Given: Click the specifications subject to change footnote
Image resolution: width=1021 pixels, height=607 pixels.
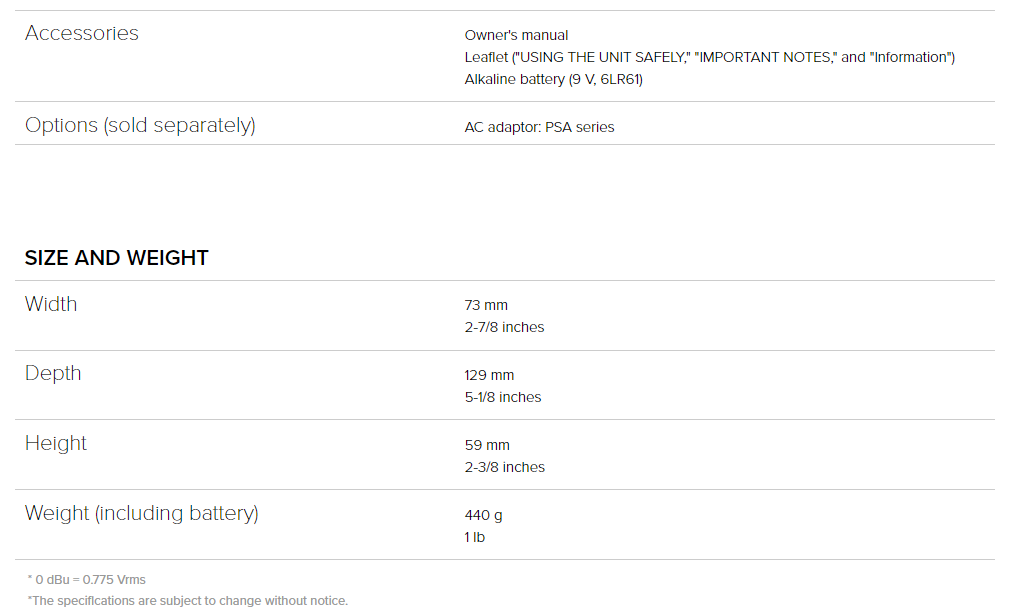Looking at the screenshot, I should [x=188, y=600].
